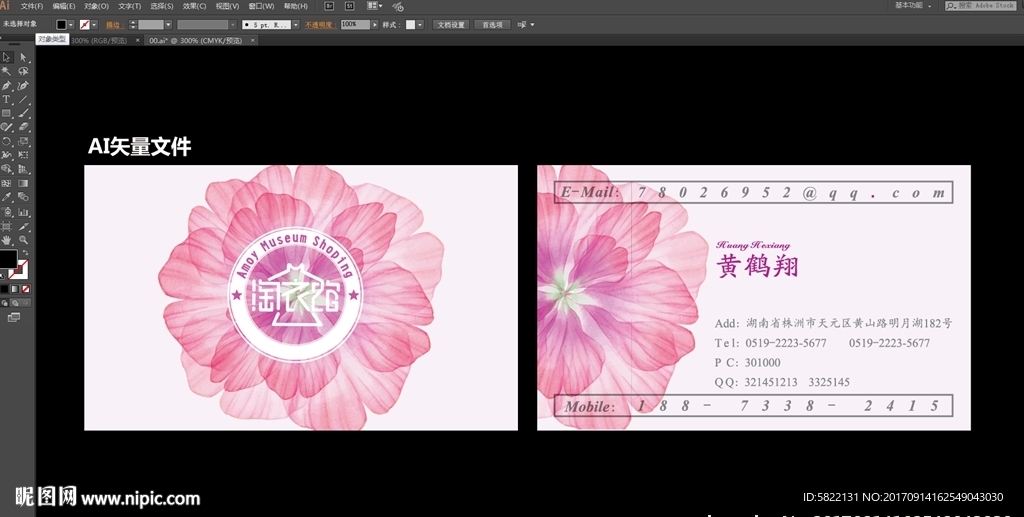Switch to the 00.ai CMYK document tab
This screenshot has height=517, width=1024.
[196, 40]
